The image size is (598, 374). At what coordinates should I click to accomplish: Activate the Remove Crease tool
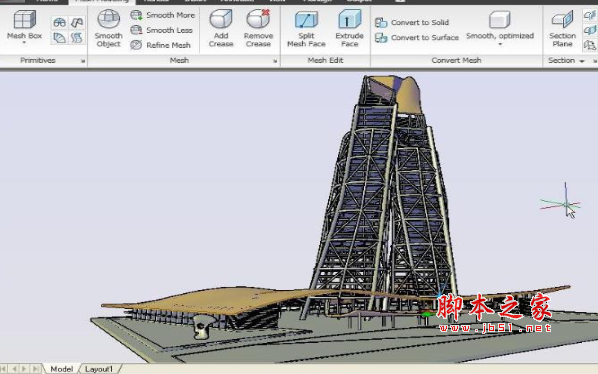pyautogui.click(x=258, y=28)
